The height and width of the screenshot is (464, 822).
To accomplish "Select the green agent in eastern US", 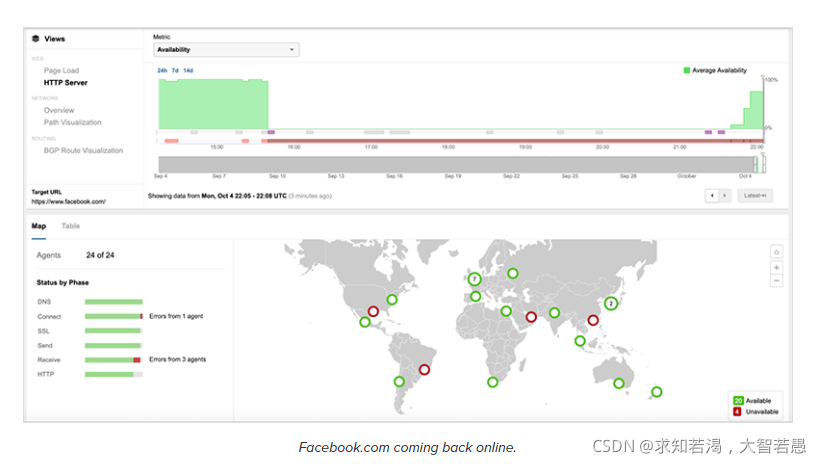I will [x=392, y=300].
